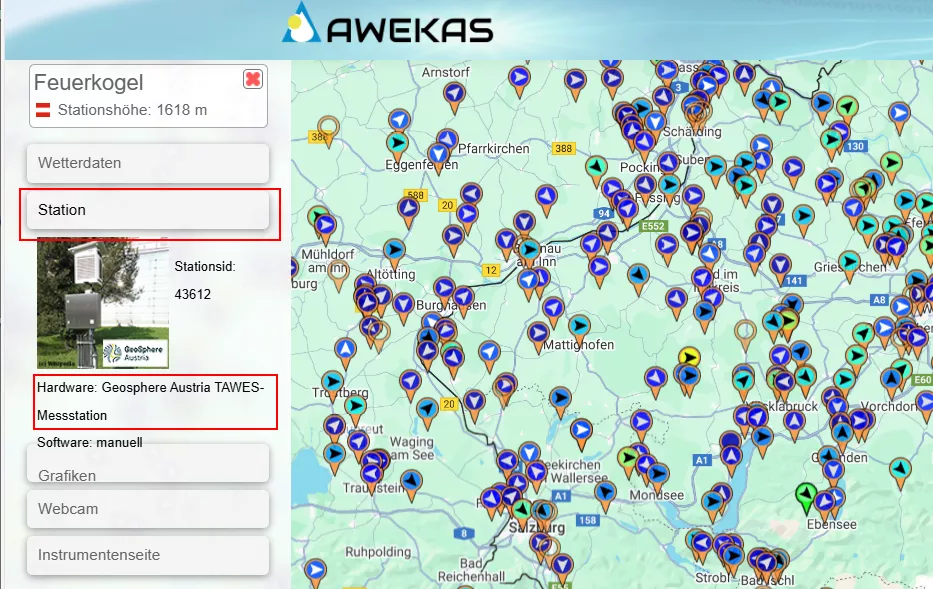Select the Hardware: Geosphere Austria TAWES-Messstation text

click(151, 402)
